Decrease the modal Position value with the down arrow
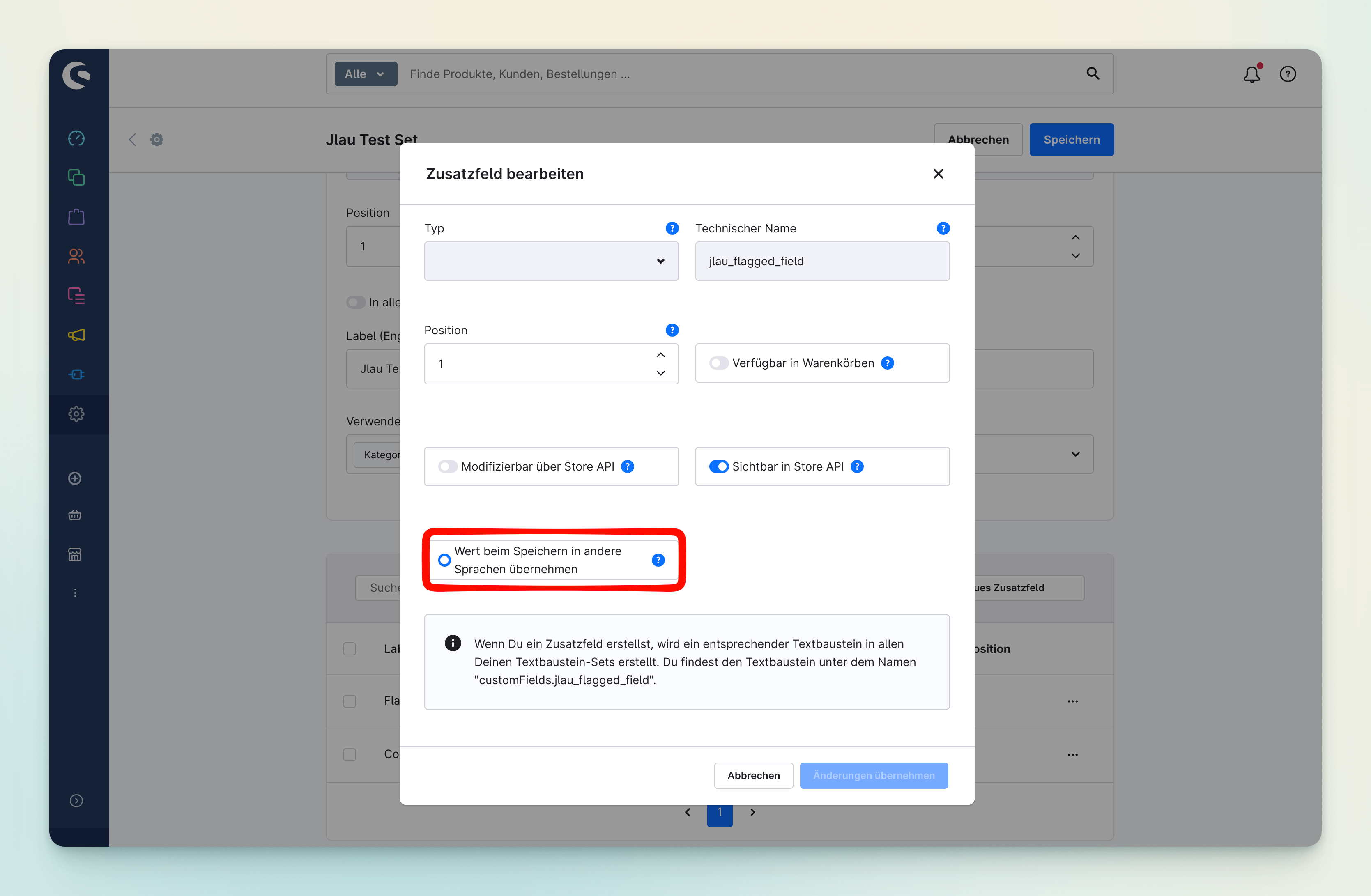This screenshot has height=896, width=1371. pyautogui.click(x=661, y=373)
